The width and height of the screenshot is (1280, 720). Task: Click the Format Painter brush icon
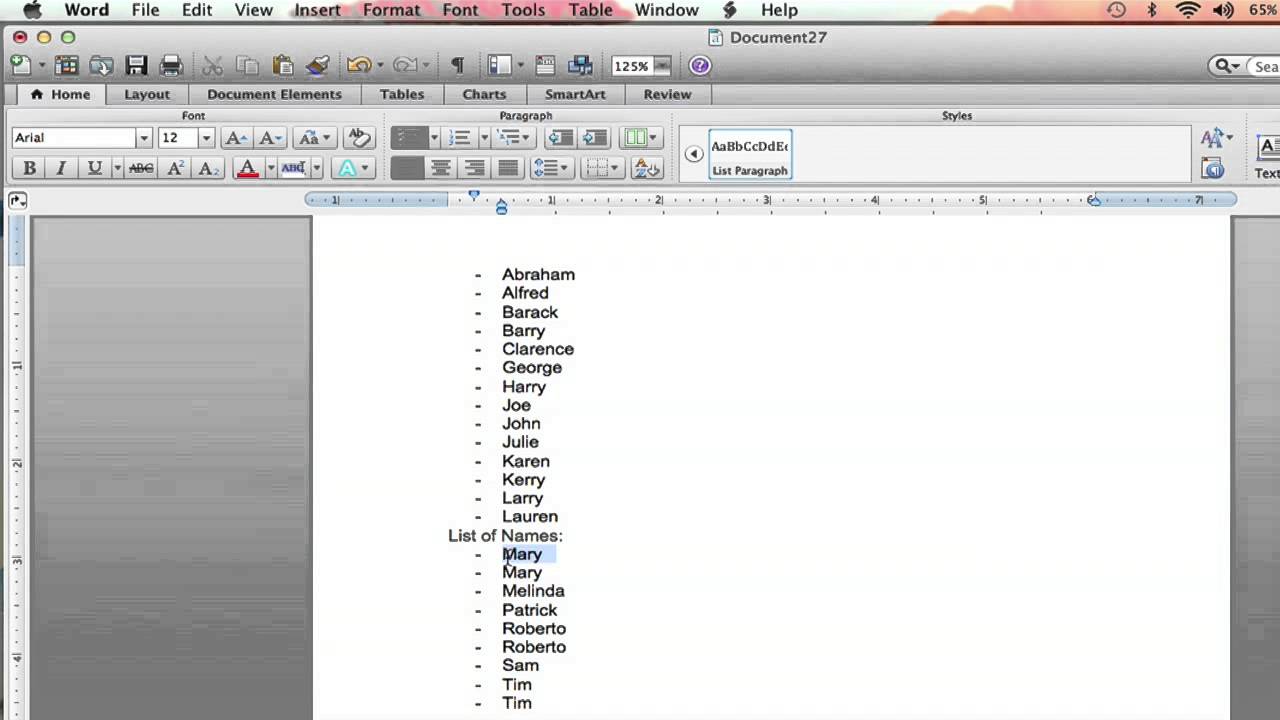click(x=318, y=66)
